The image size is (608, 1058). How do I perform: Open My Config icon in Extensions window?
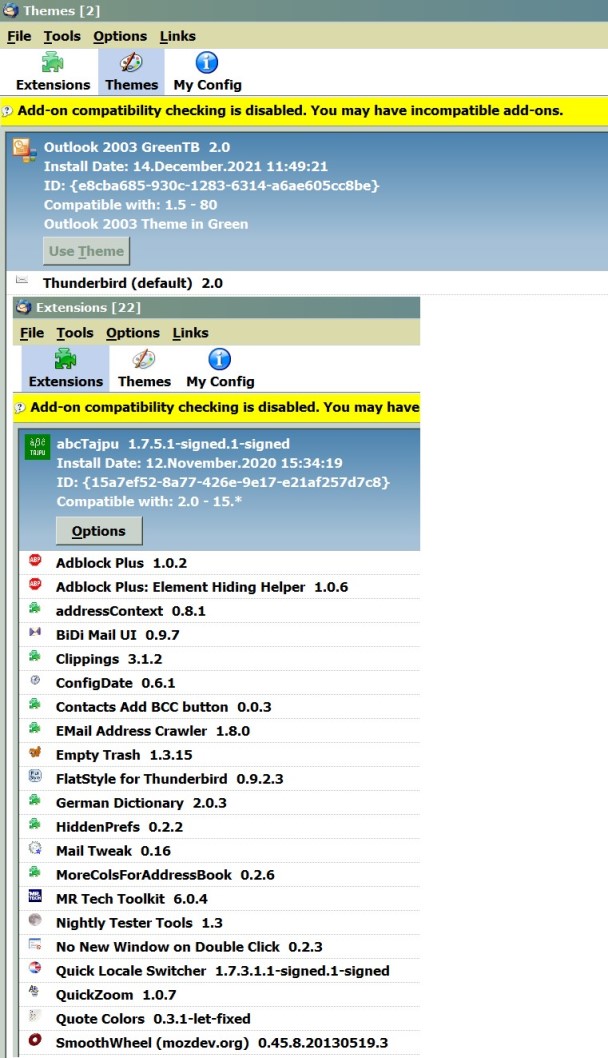(219, 359)
